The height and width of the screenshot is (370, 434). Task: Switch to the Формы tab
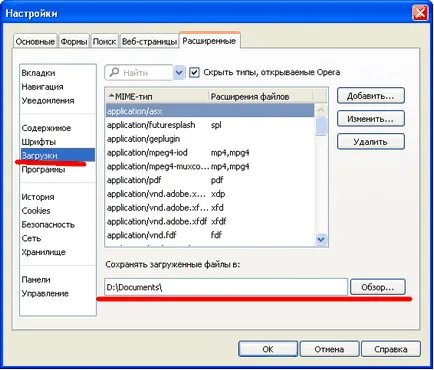click(74, 42)
